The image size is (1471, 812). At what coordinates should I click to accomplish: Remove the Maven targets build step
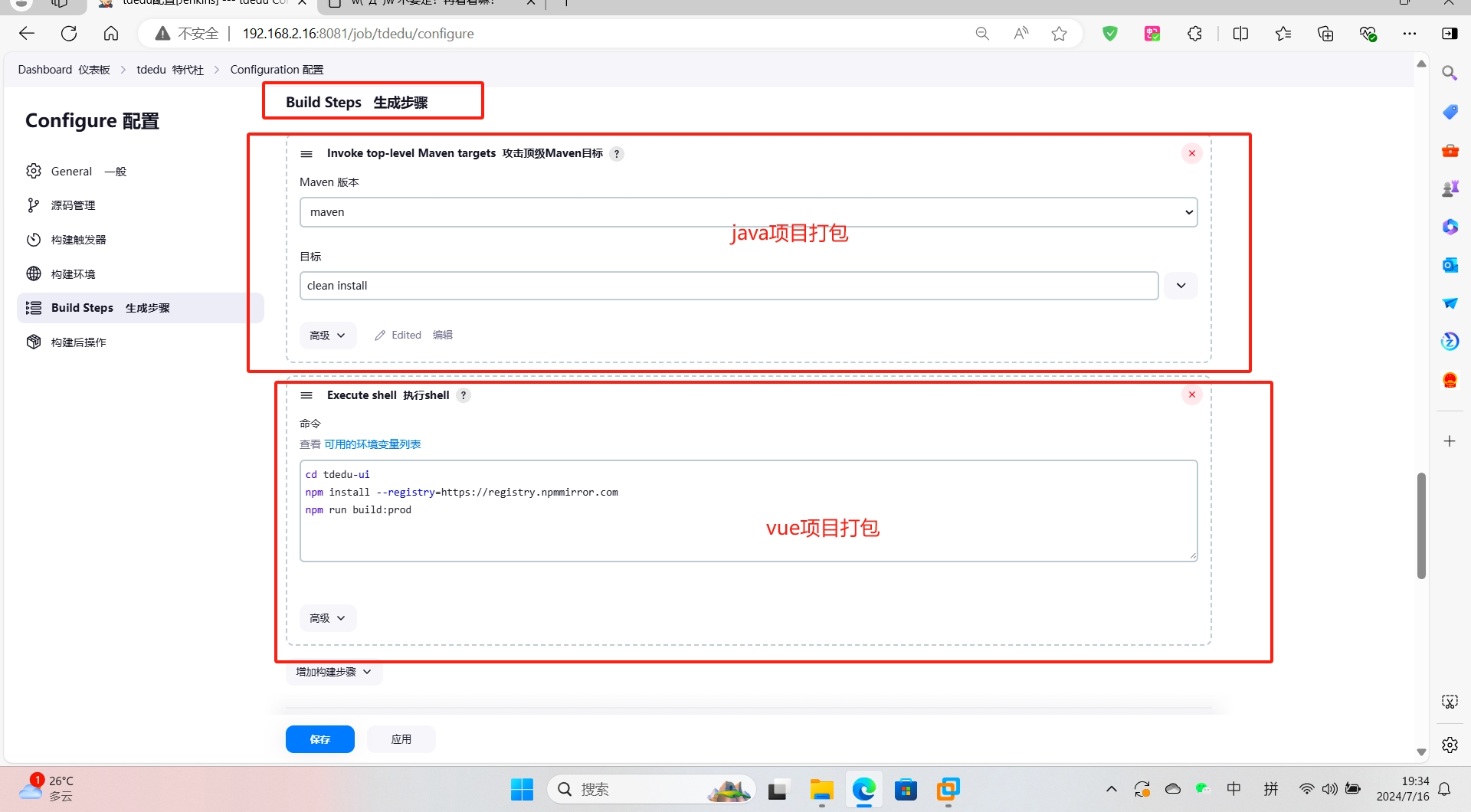coord(1191,153)
